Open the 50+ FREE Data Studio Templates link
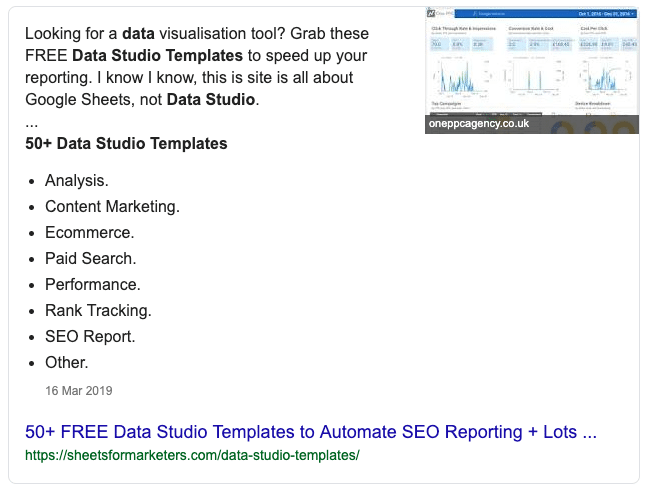648x489 pixels. 311,432
